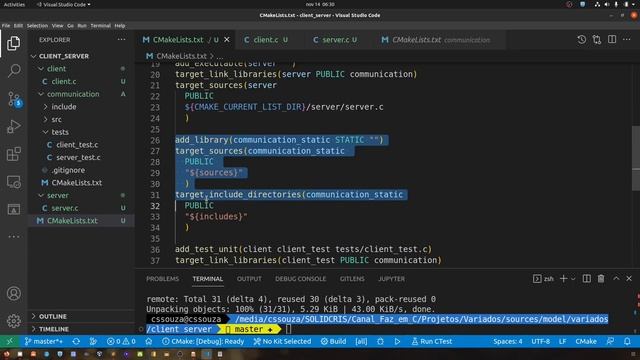Open notifications bell in status bar
Viewport: 640px width, 360px height.
627,341
